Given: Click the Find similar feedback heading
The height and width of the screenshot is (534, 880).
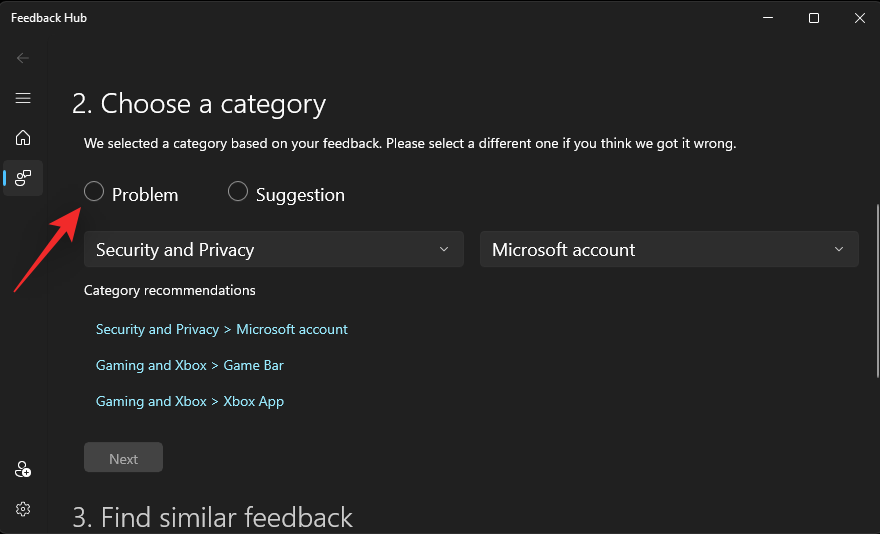Looking at the screenshot, I should [212, 517].
